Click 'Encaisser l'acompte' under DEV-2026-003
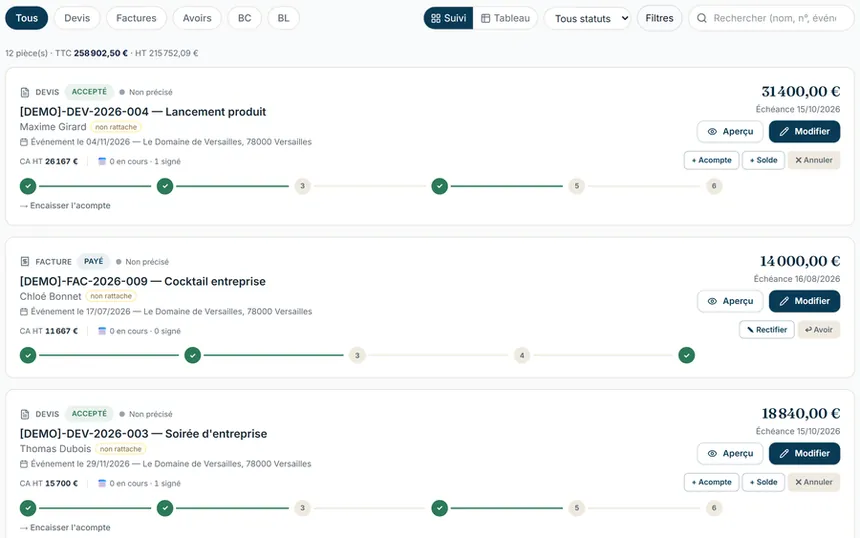This screenshot has width=860, height=538. click(x=70, y=528)
